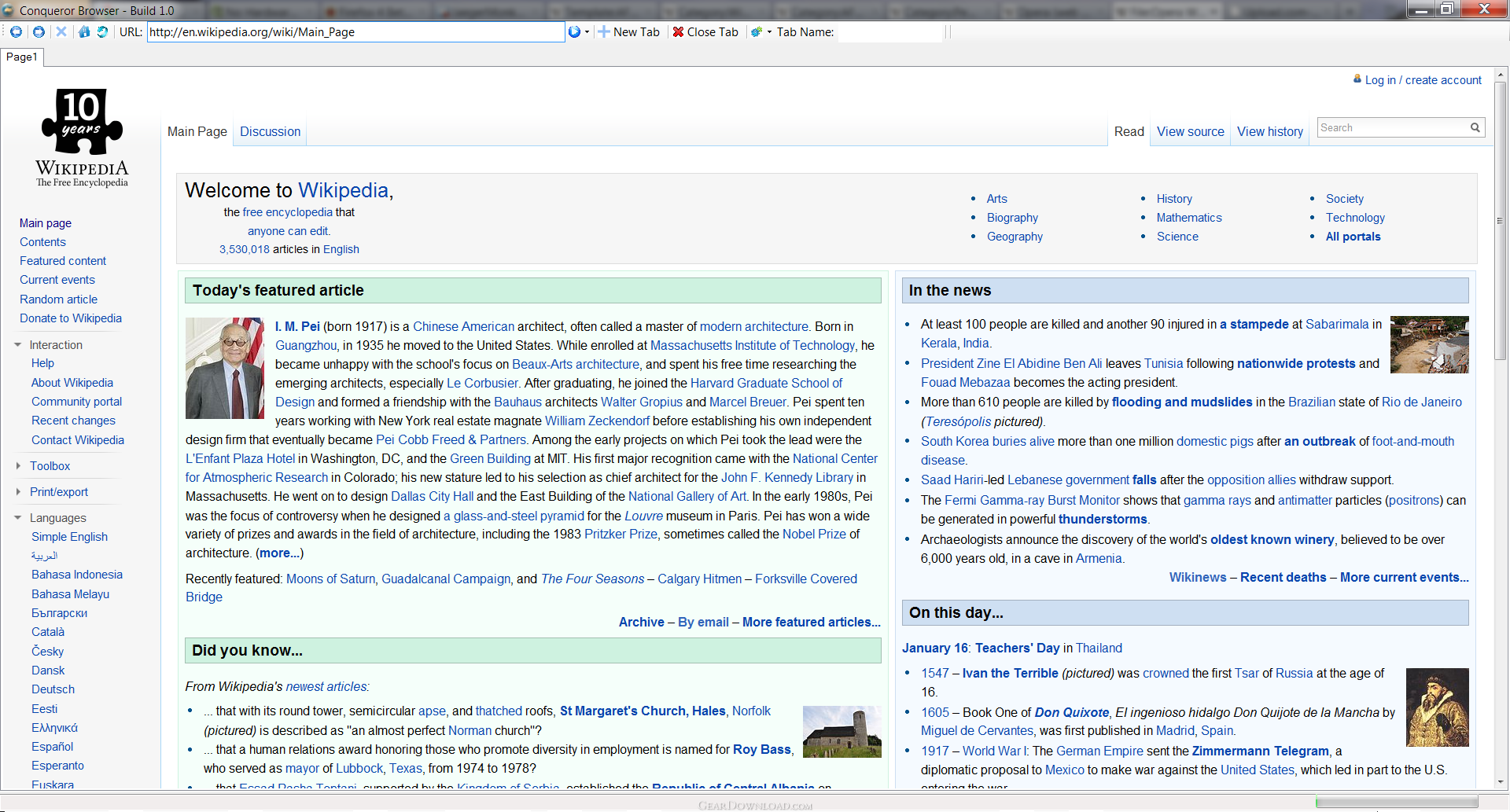Open Recent changes sidebar link
This screenshot has height=812, width=1510.
tap(73, 420)
